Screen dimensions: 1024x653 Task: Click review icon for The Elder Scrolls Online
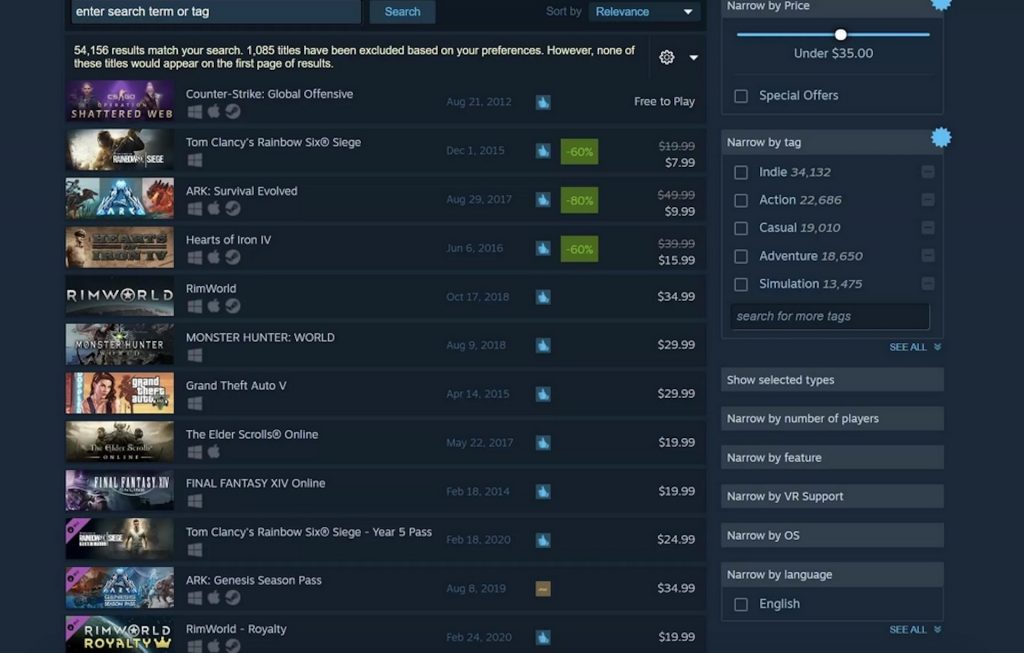point(543,443)
